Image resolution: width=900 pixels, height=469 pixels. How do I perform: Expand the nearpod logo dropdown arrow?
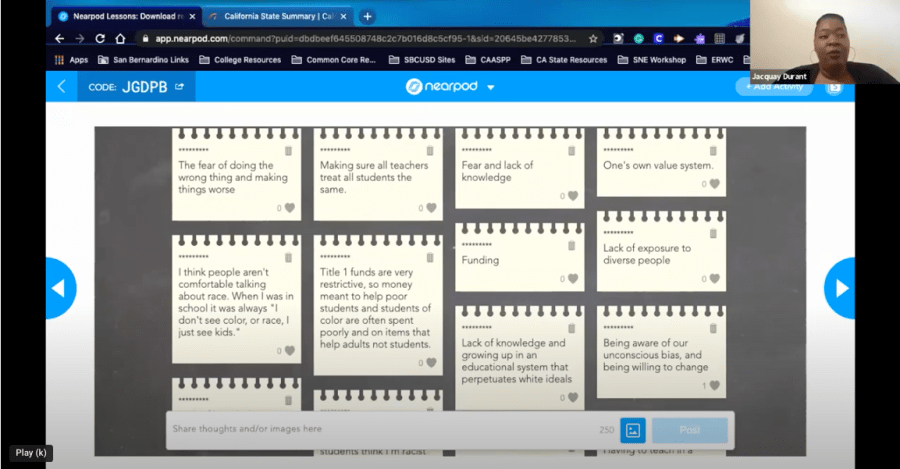(x=491, y=87)
